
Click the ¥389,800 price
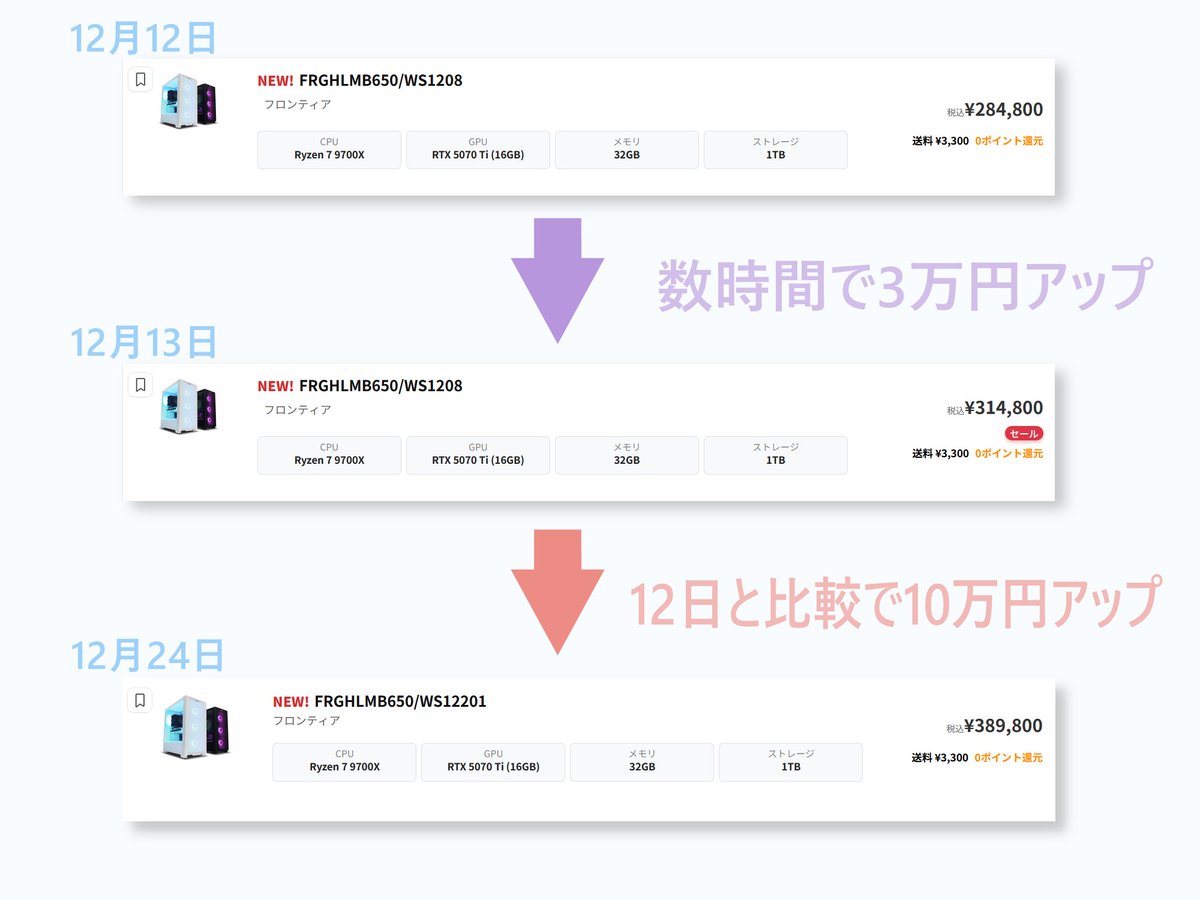click(x=1004, y=726)
